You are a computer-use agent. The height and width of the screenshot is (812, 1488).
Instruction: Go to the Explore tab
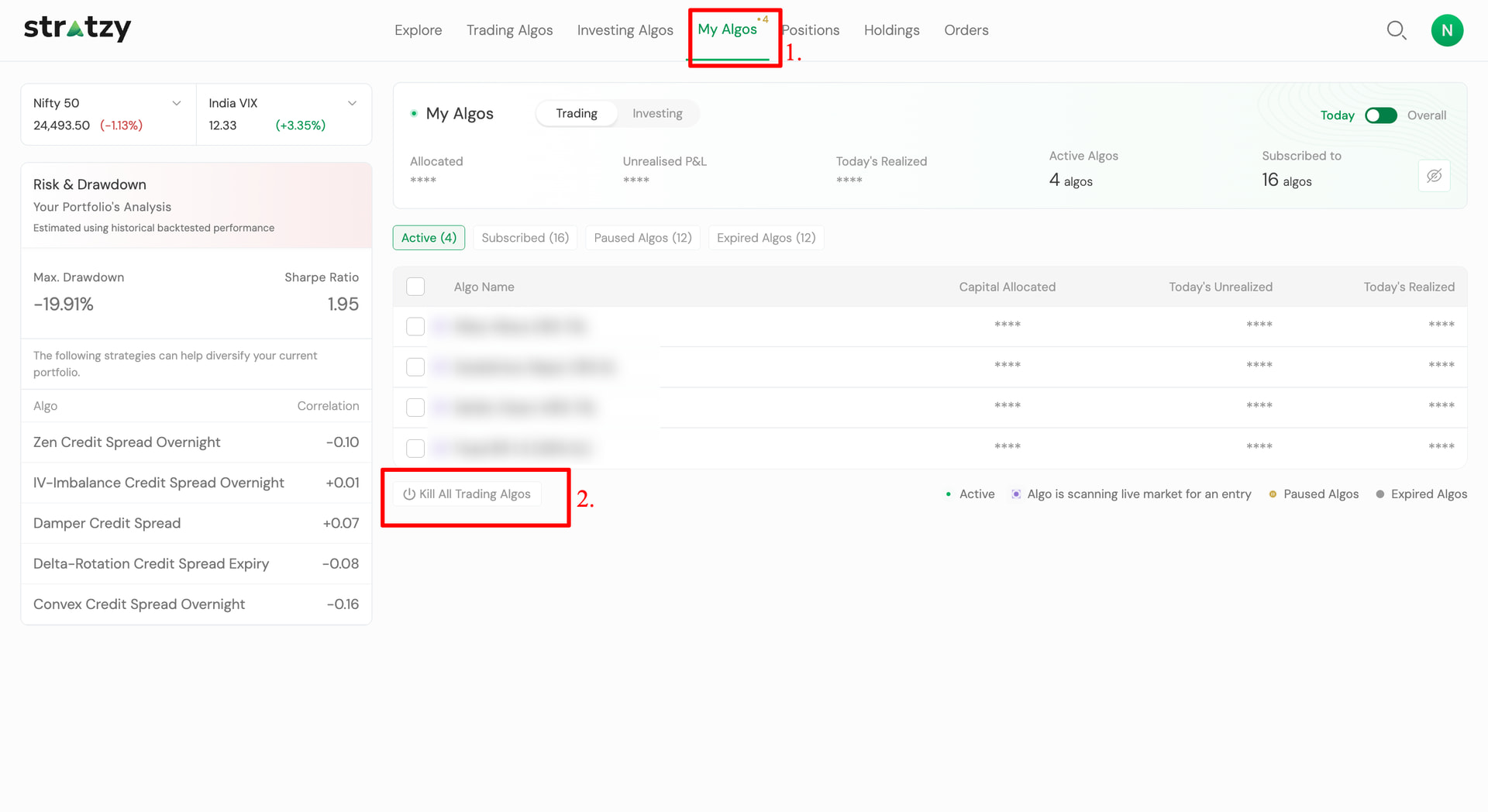[418, 30]
